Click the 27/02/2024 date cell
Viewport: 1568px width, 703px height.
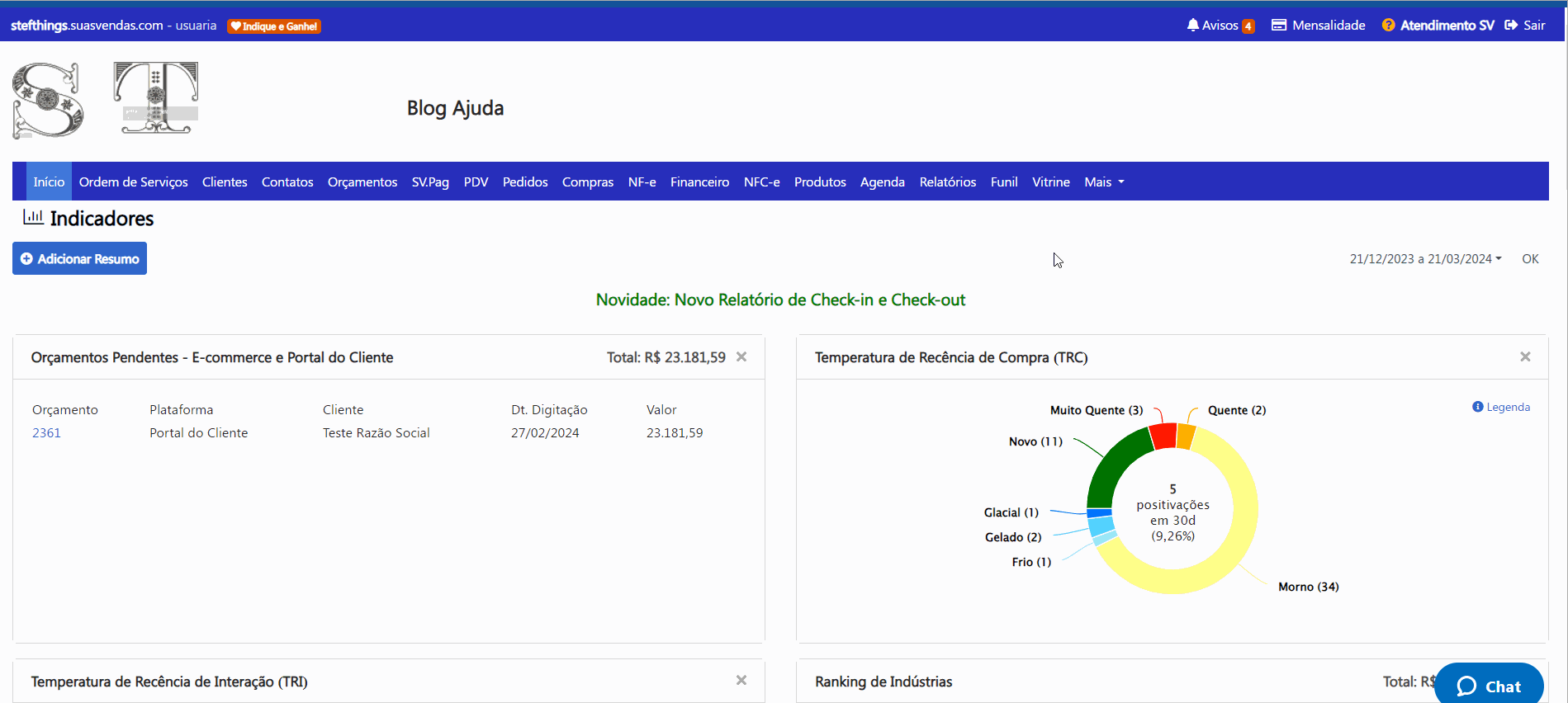click(x=545, y=432)
